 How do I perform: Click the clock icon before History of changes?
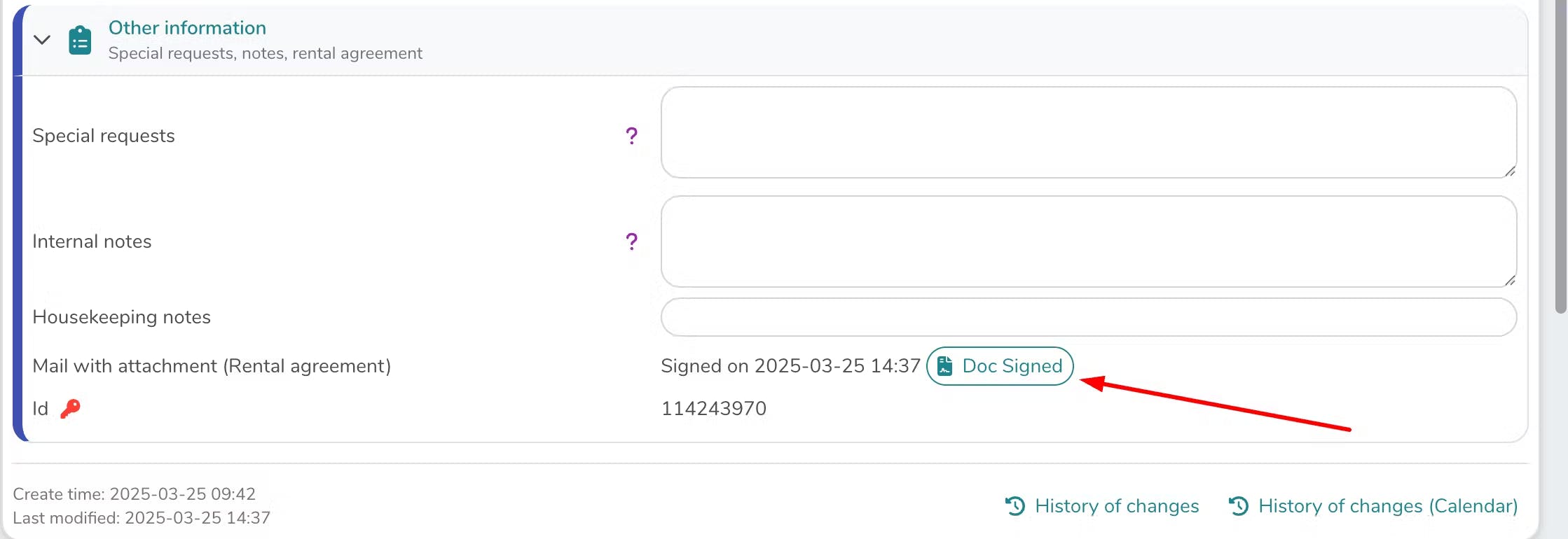1015,505
